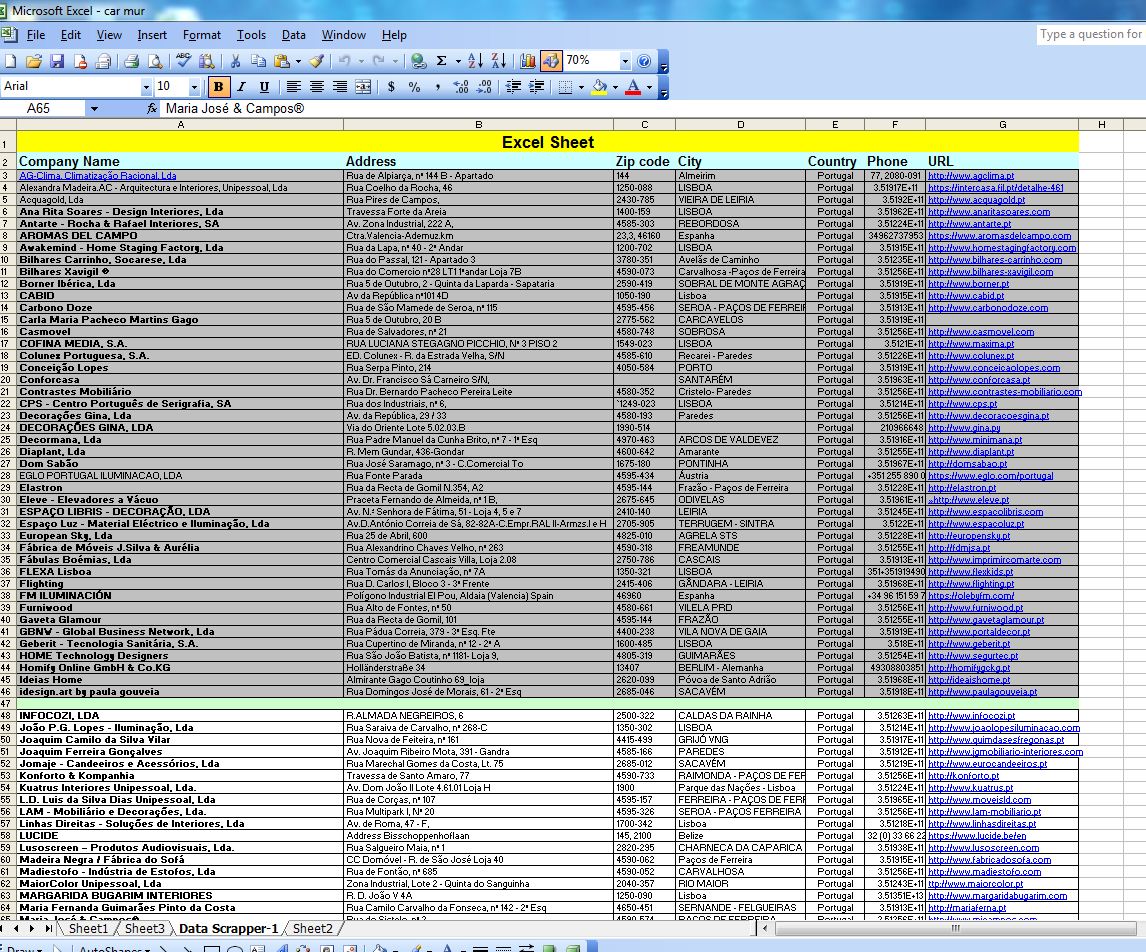Image resolution: width=1146 pixels, height=952 pixels.
Task: Click the 'Type a question' help box
Action: point(1090,34)
